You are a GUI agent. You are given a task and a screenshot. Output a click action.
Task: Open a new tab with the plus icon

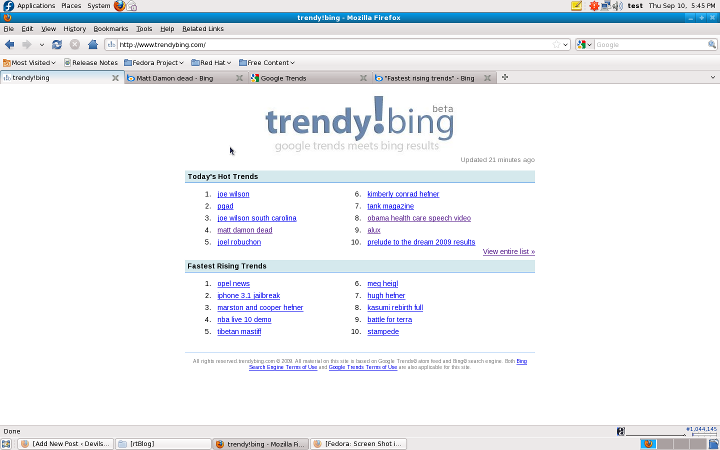[x=505, y=77]
